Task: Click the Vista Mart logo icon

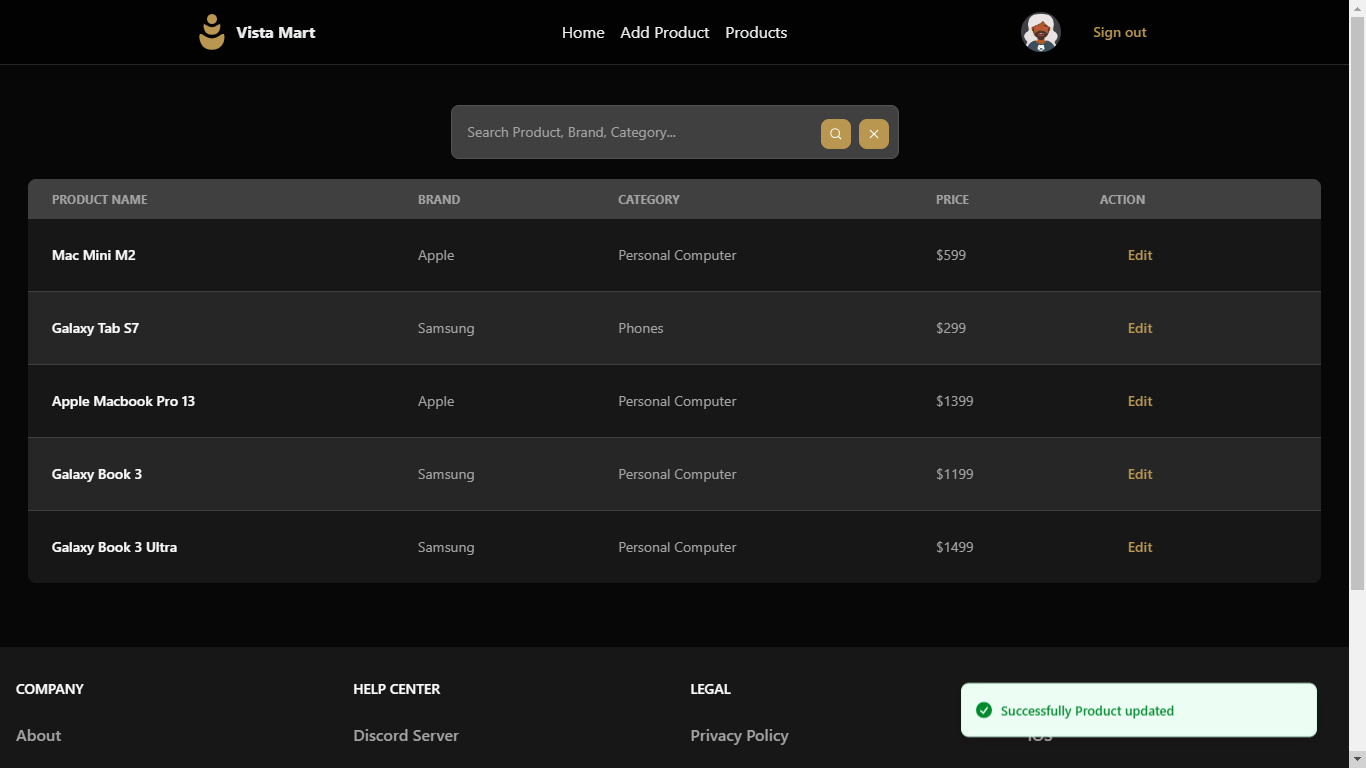Action: tap(212, 32)
